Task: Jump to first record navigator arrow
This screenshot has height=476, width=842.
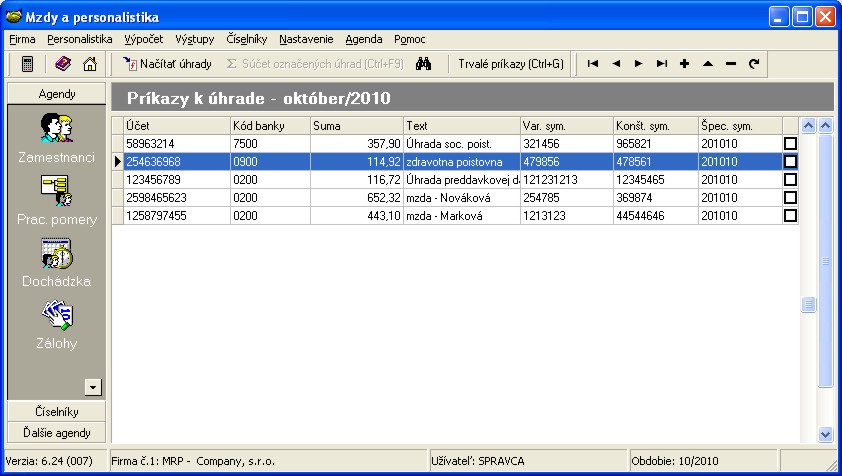Action: [593, 64]
